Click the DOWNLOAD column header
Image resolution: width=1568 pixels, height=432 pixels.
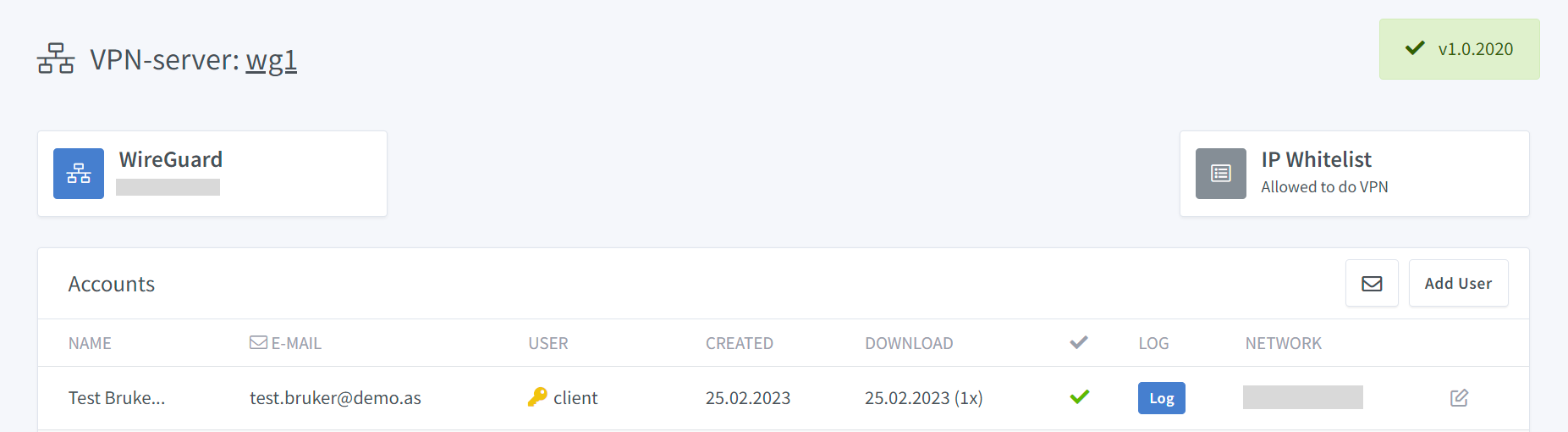click(908, 343)
